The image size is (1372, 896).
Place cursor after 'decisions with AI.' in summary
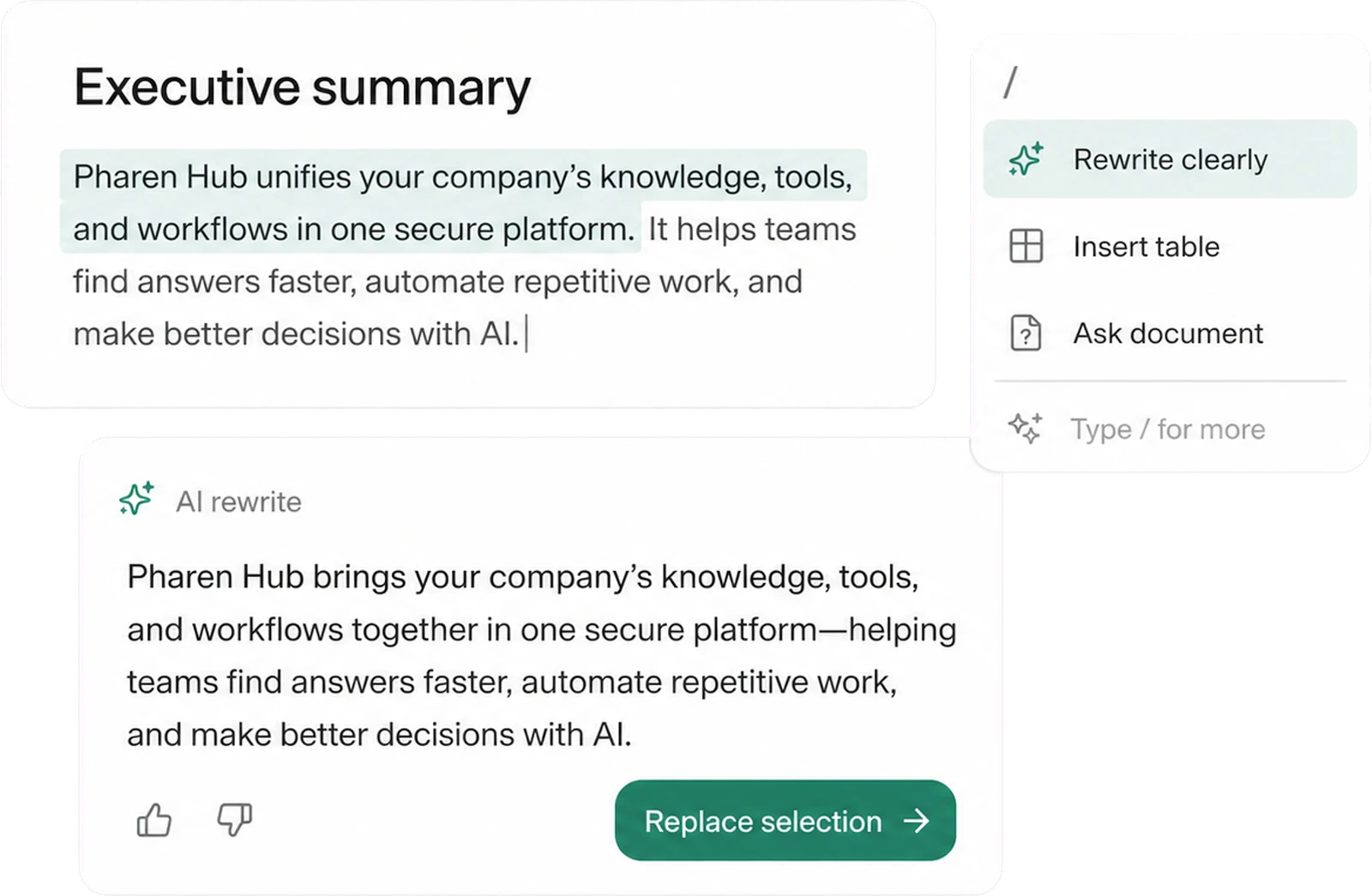point(527,334)
